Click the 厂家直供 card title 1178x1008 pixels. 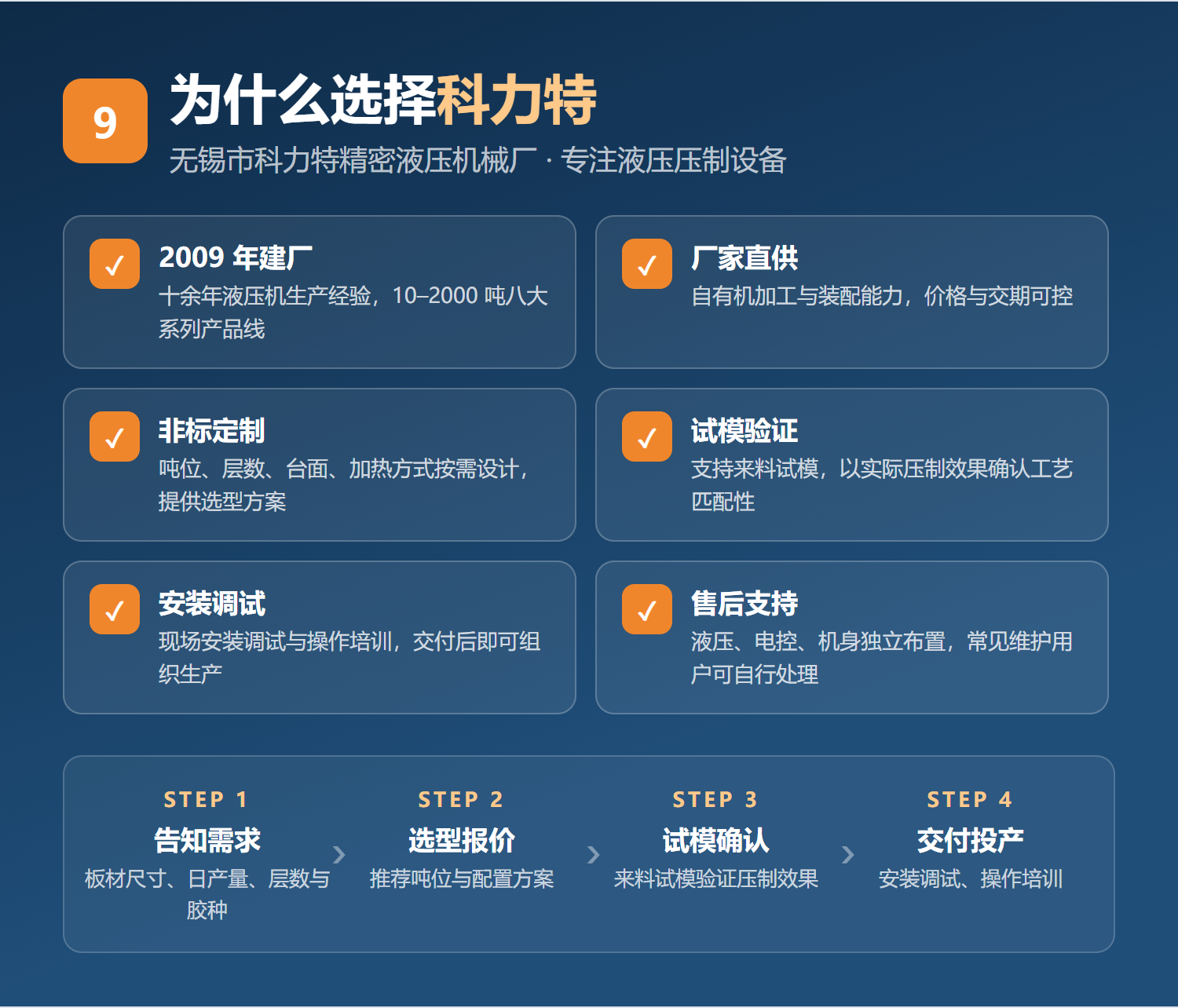click(x=744, y=257)
